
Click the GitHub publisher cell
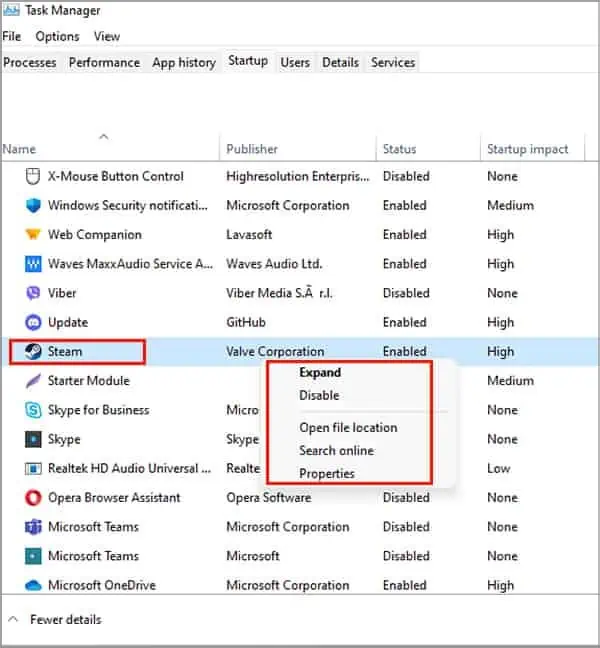coord(246,322)
